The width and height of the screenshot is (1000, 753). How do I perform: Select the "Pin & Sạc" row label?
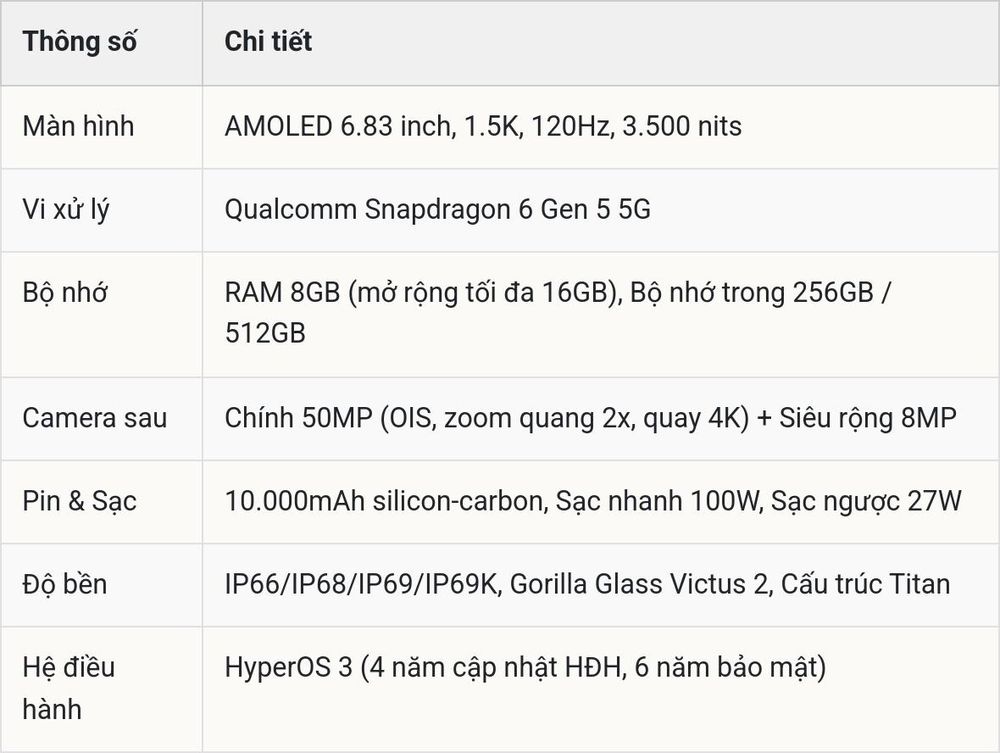[x=80, y=501]
